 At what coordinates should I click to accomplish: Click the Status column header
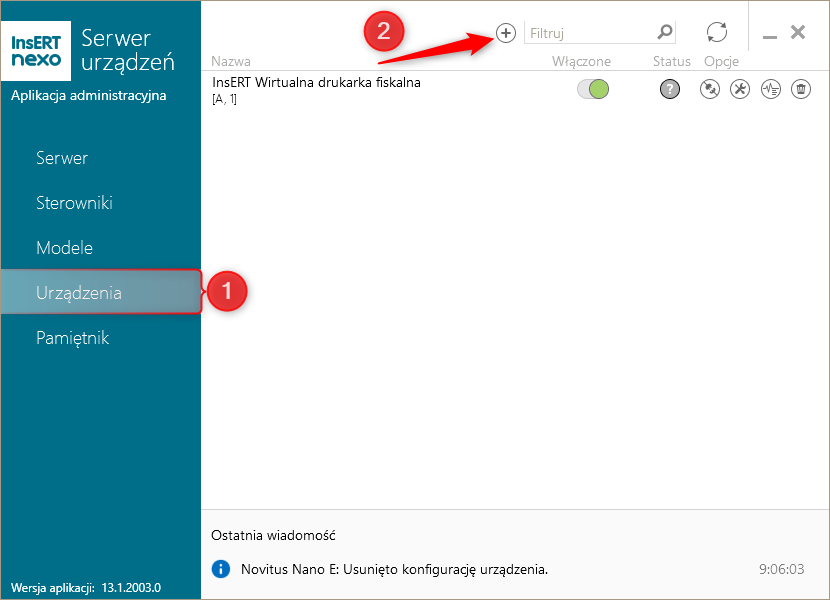coord(672,61)
